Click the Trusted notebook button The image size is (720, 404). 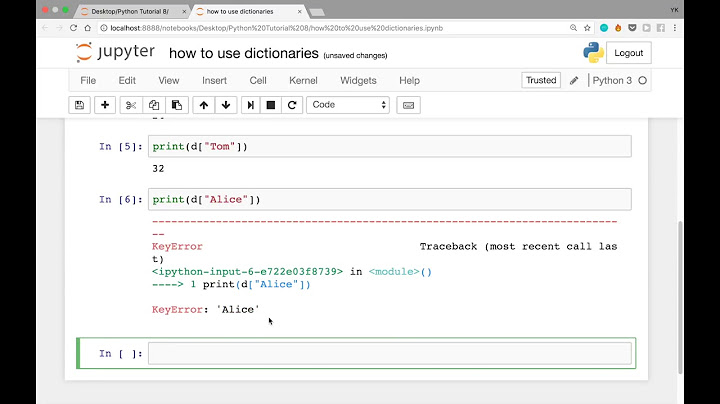[x=541, y=80]
